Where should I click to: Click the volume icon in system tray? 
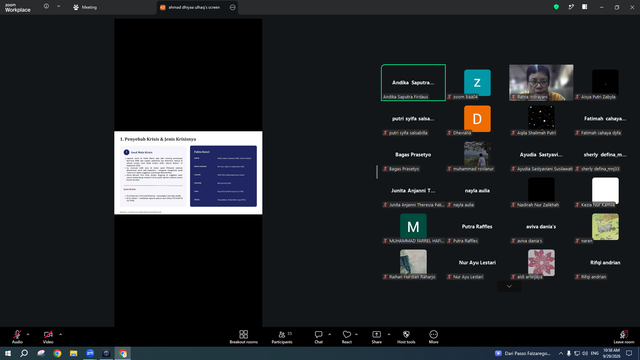[585, 353]
